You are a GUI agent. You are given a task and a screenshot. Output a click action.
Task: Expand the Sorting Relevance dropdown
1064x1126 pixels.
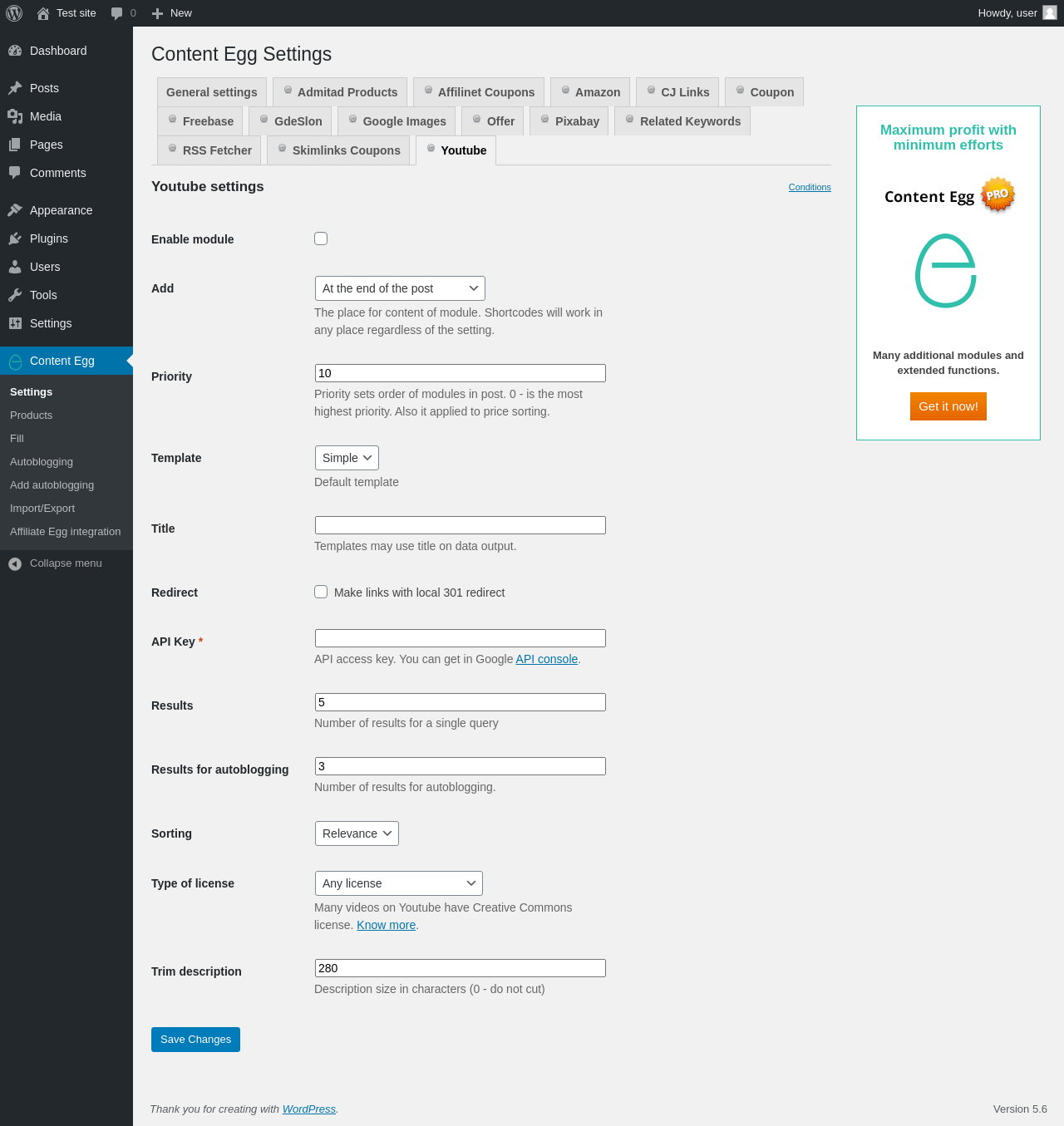tap(357, 833)
